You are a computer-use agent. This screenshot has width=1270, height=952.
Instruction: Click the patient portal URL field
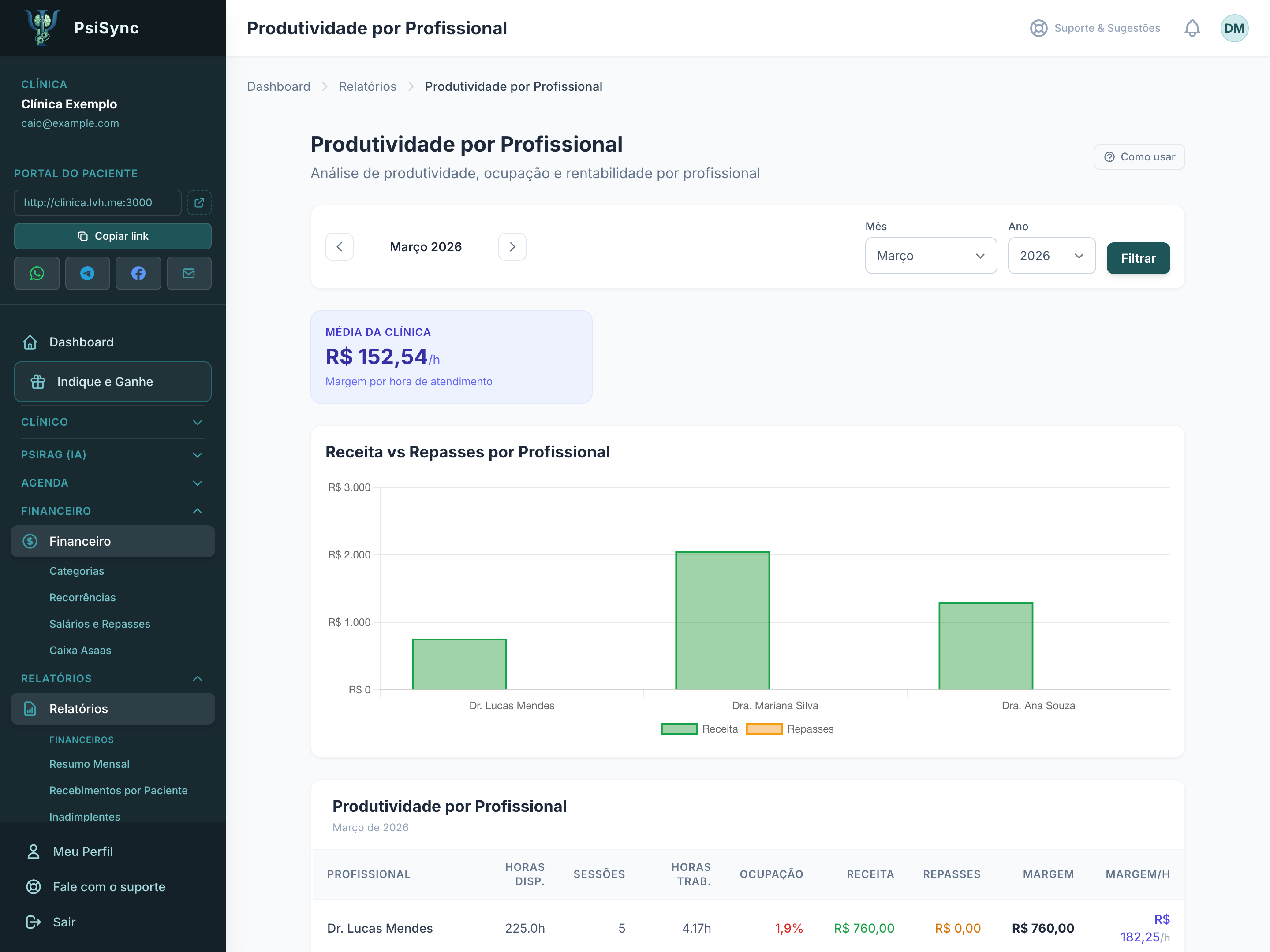tap(97, 203)
